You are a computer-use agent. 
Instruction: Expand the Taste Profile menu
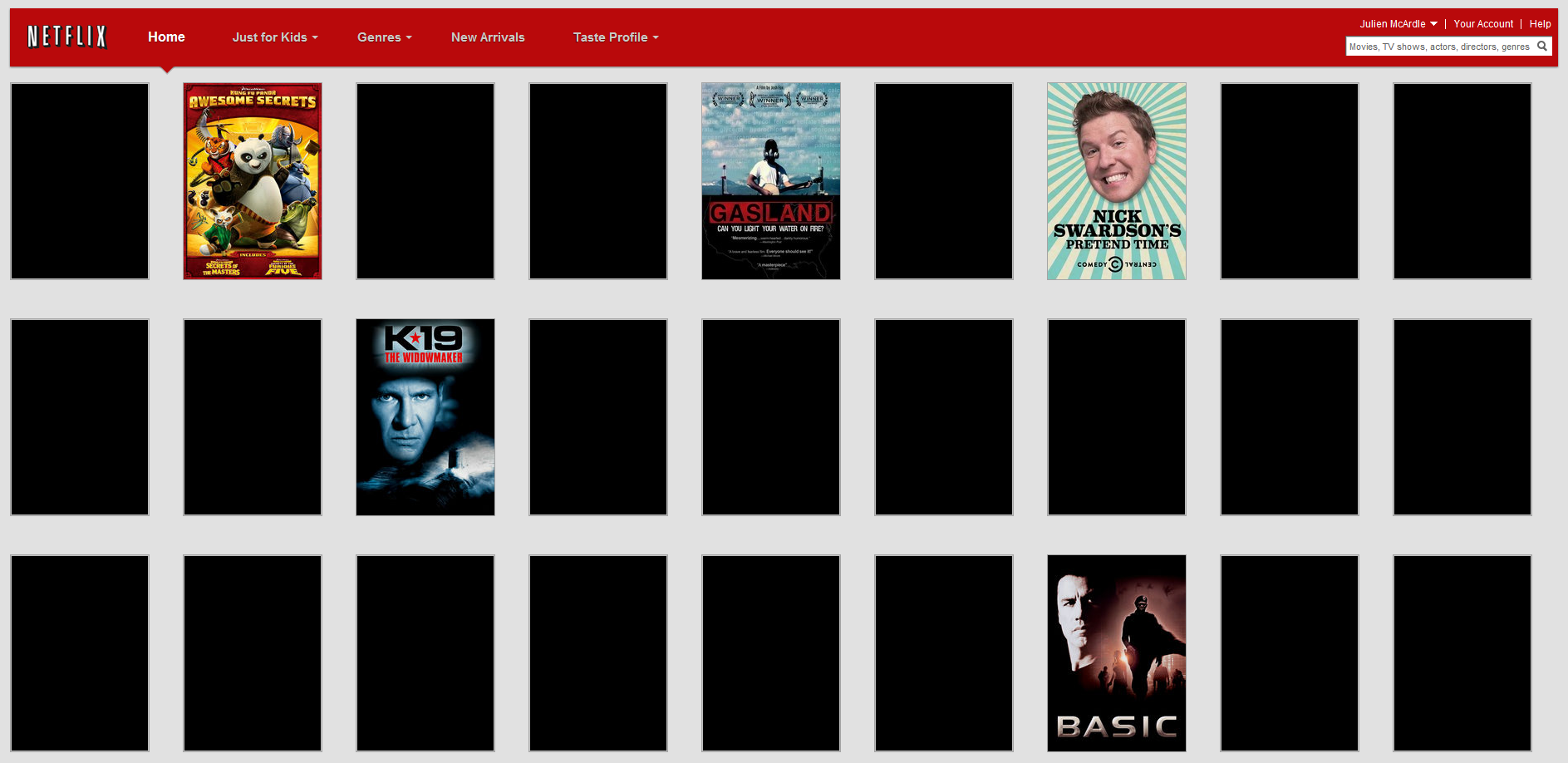pos(616,37)
